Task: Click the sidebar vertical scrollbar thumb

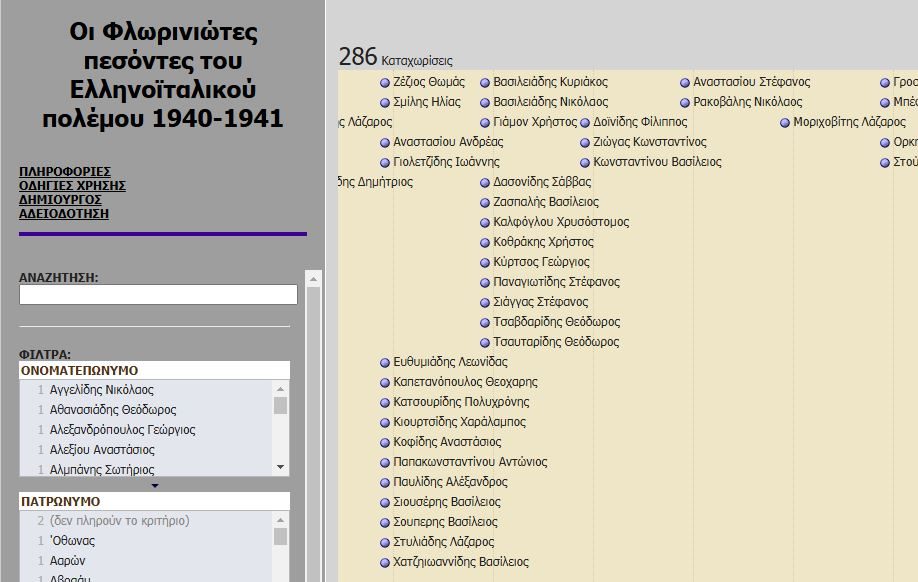Action: tap(313, 420)
